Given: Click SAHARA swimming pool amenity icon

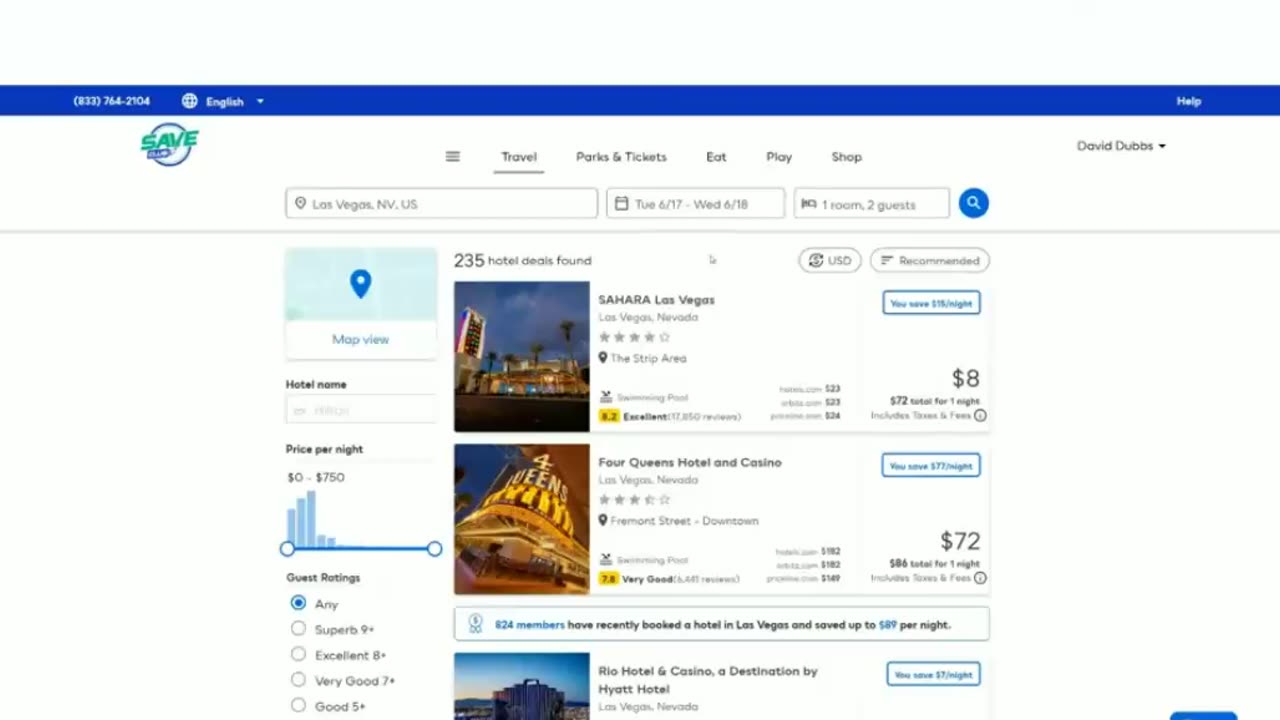Looking at the screenshot, I should tap(606, 397).
